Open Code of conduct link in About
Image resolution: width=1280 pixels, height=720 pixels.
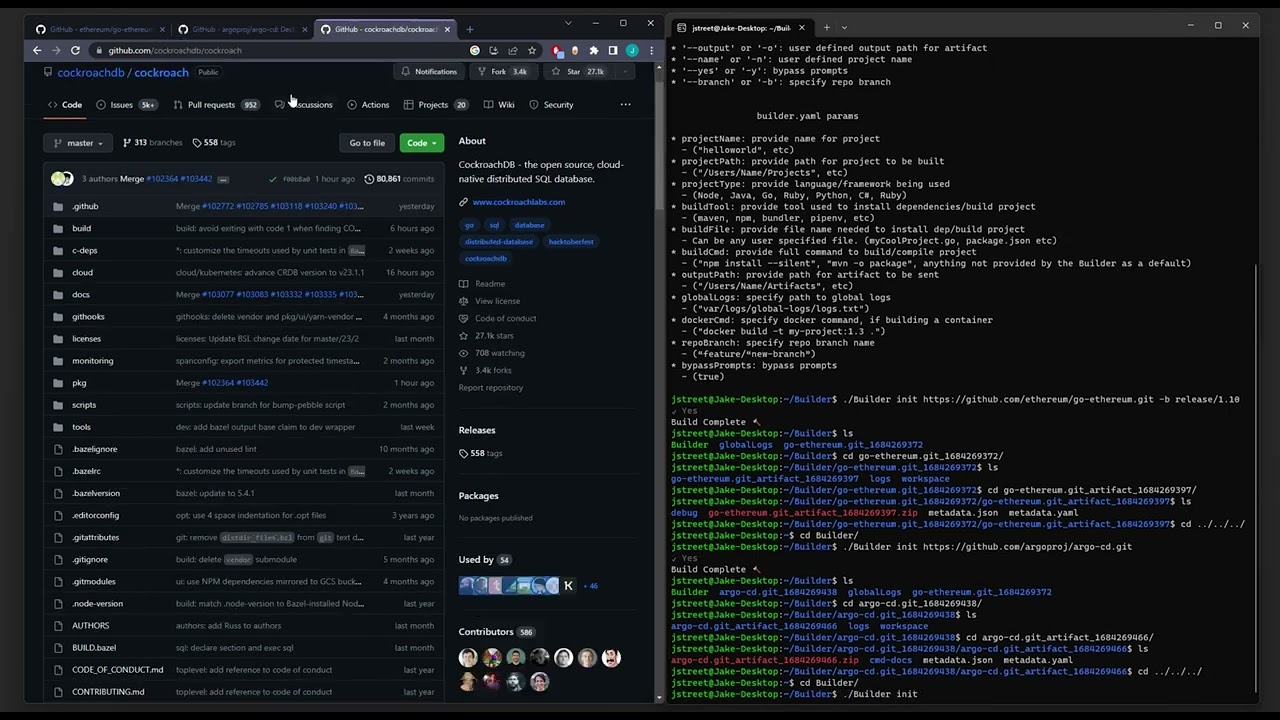pyautogui.click(x=497, y=318)
